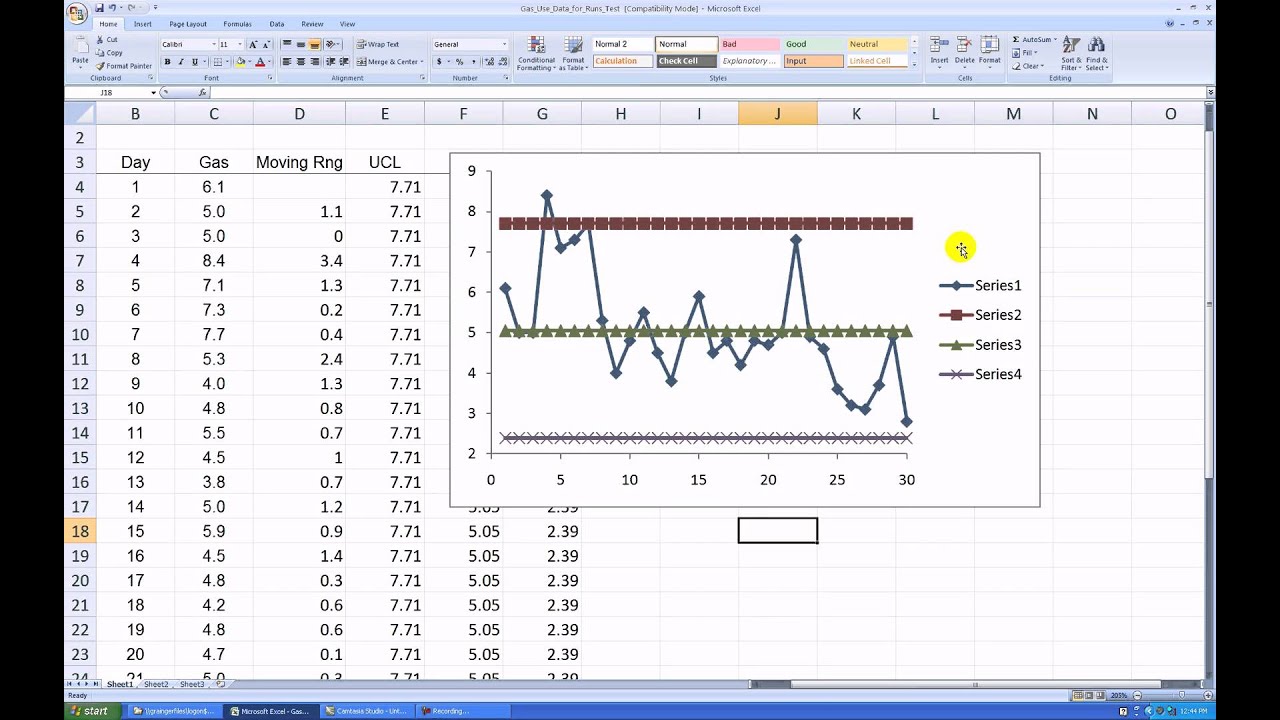
Task: Apply the Good cell style
Action: 812,44
